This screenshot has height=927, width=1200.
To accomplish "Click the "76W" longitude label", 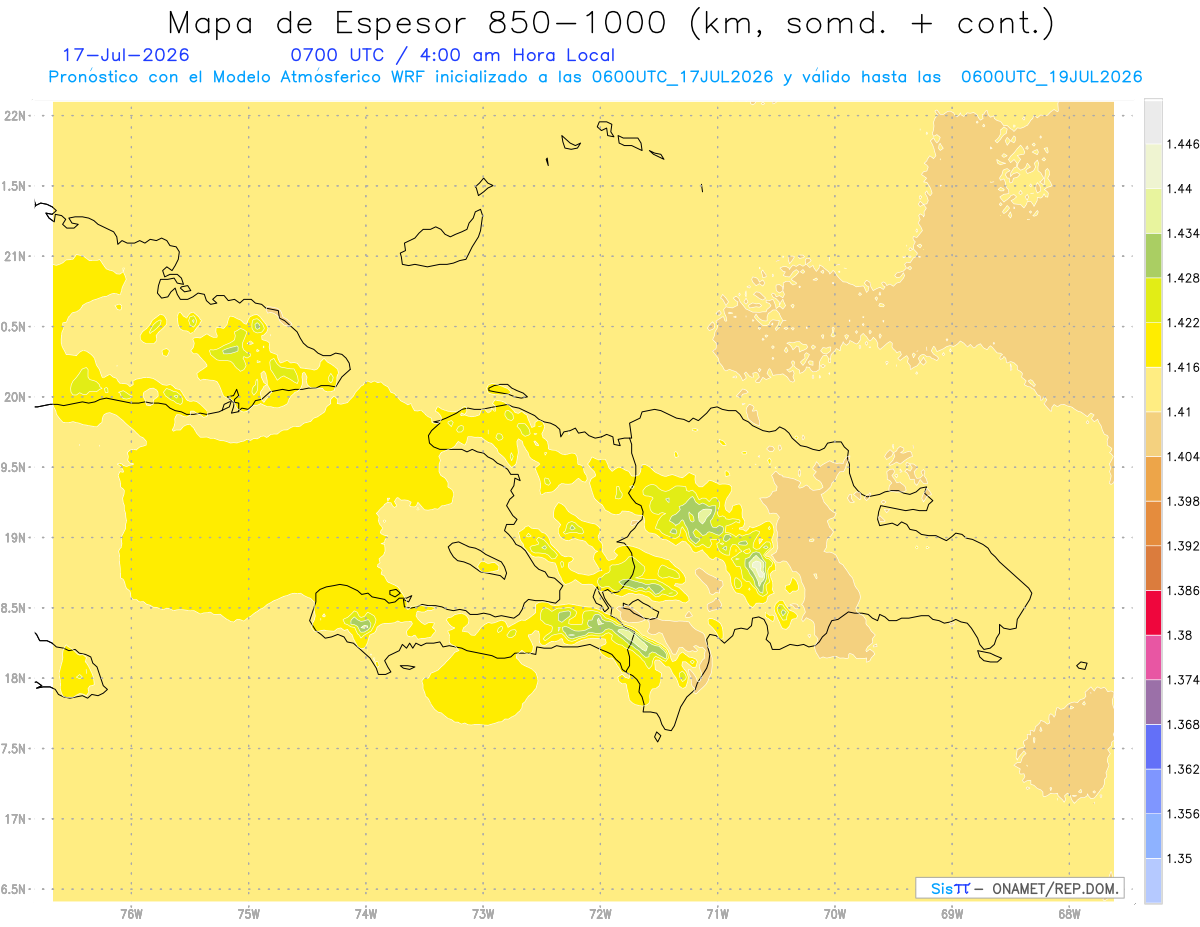I will pyautogui.click(x=131, y=914).
